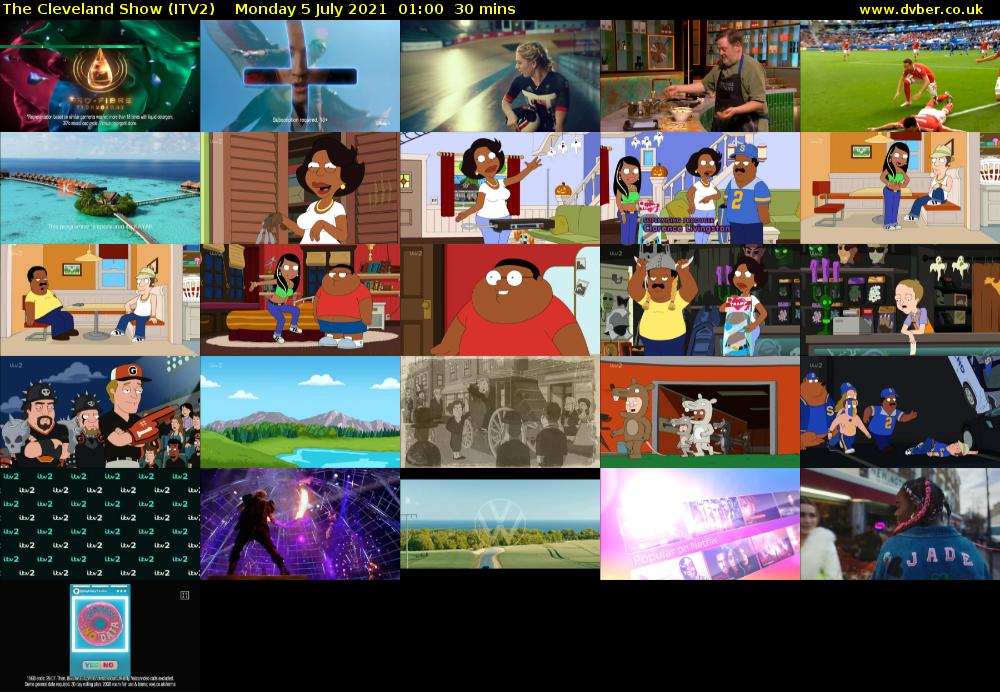
Task: Select the duration text '30 mins'
Action: coord(485,10)
